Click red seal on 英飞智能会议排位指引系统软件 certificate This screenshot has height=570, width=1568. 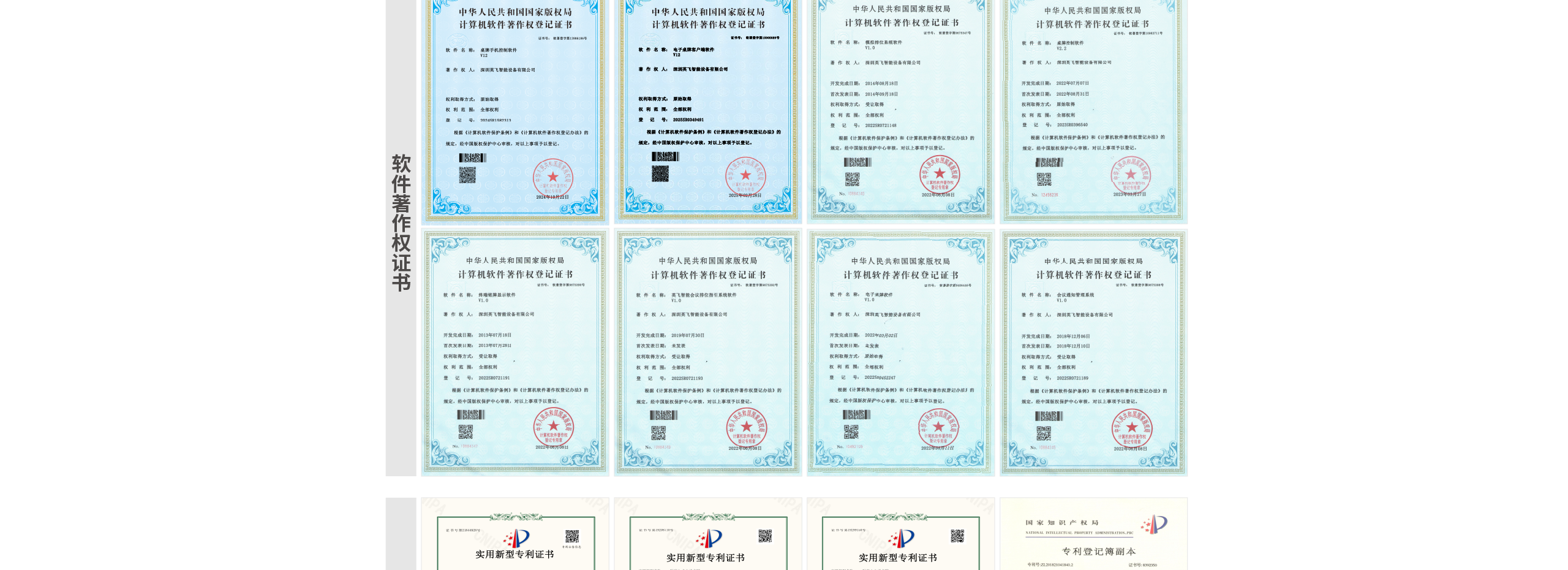pos(746,427)
